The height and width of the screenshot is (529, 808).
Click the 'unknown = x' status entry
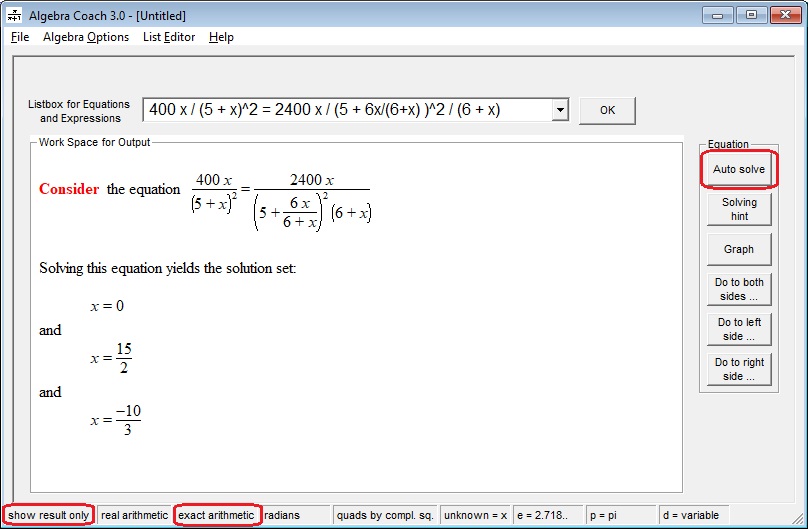tap(475, 515)
